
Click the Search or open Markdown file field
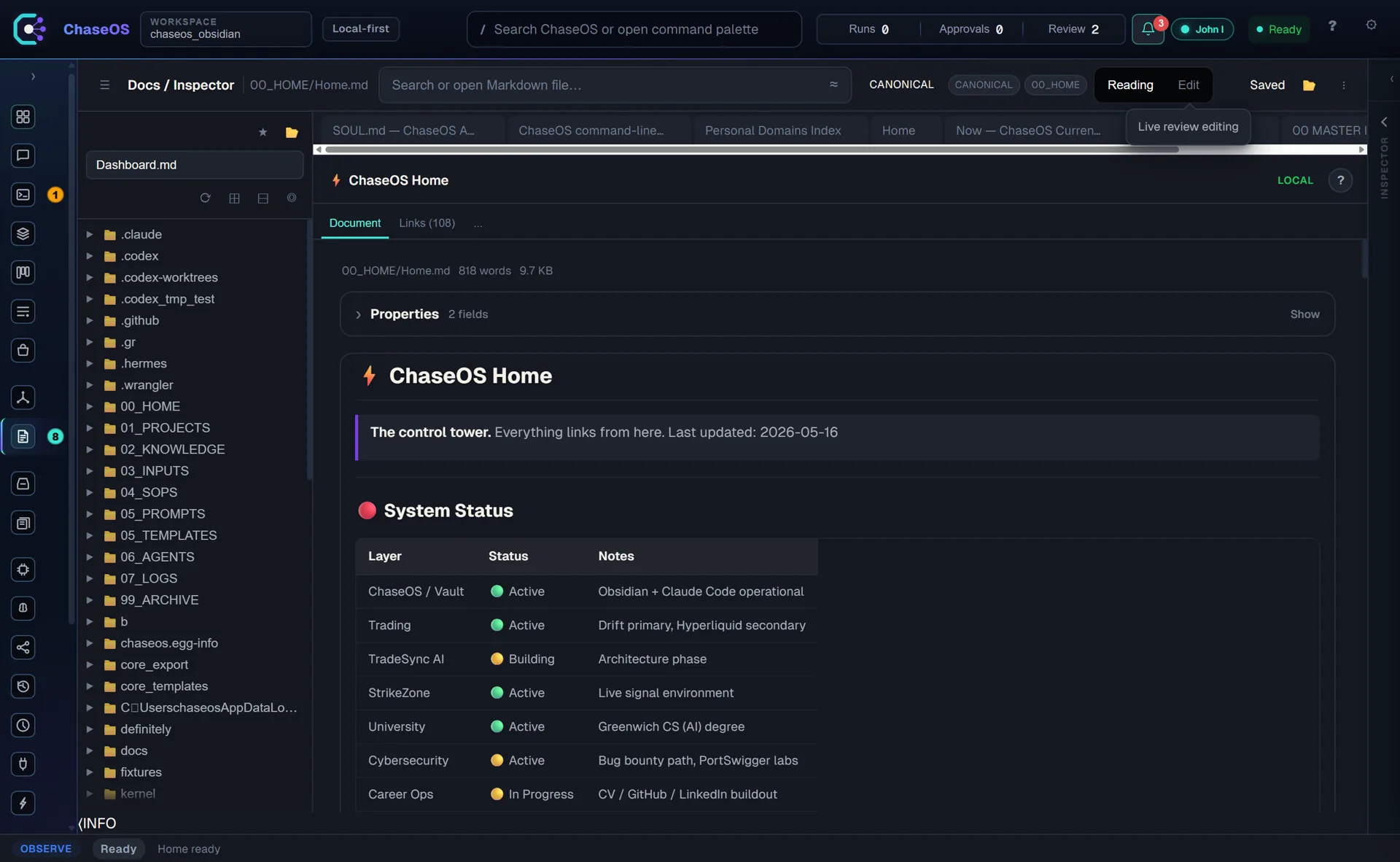tap(615, 85)
